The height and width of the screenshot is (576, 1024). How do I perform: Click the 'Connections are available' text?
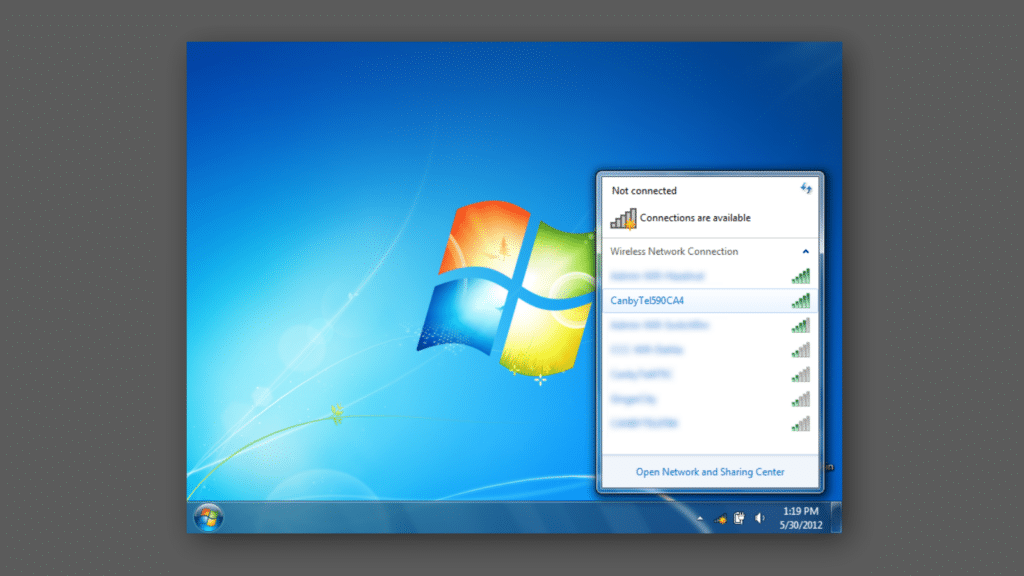[695, 218]
